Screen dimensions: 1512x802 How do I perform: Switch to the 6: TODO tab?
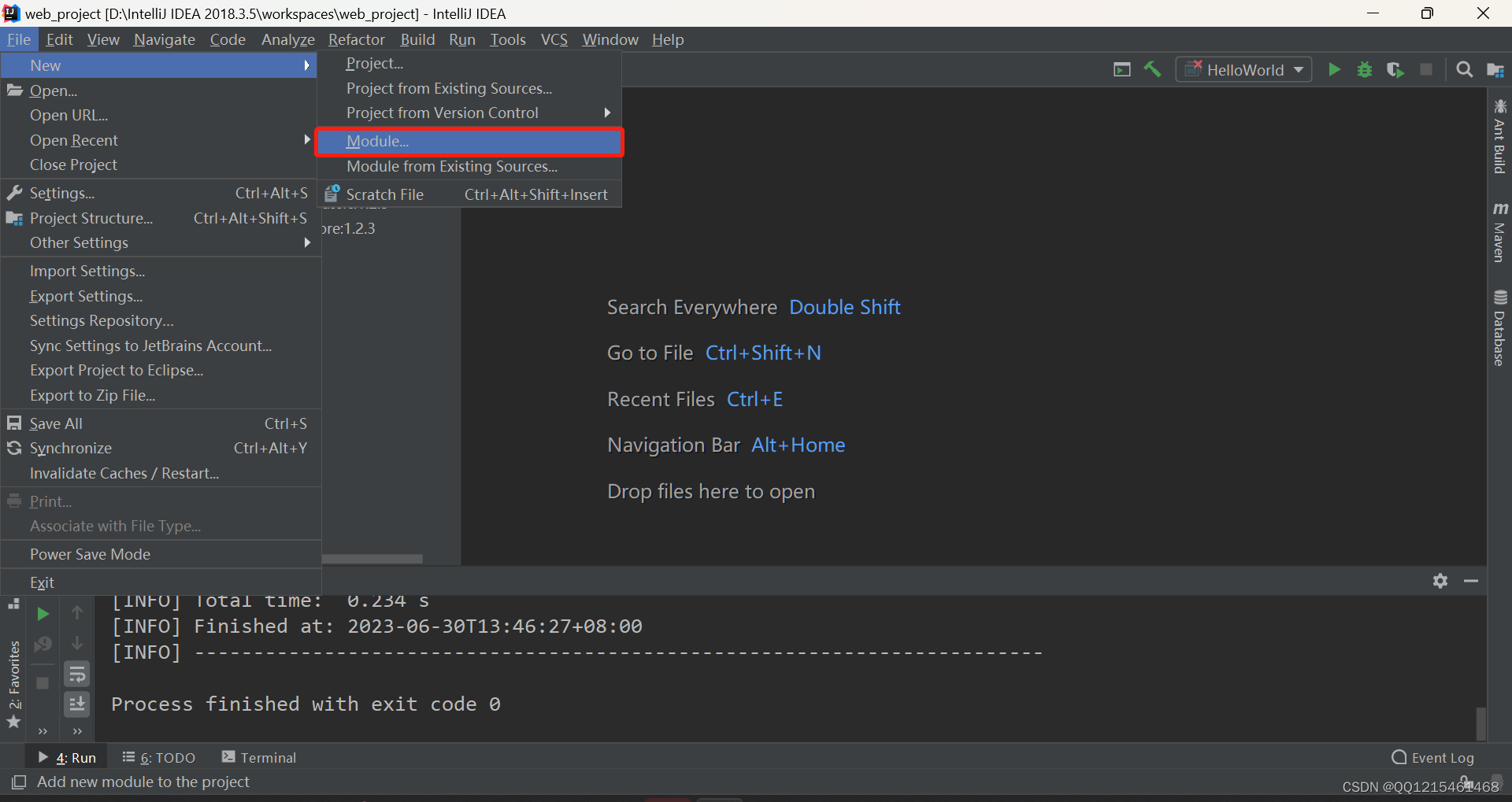(x=159, y=757)
